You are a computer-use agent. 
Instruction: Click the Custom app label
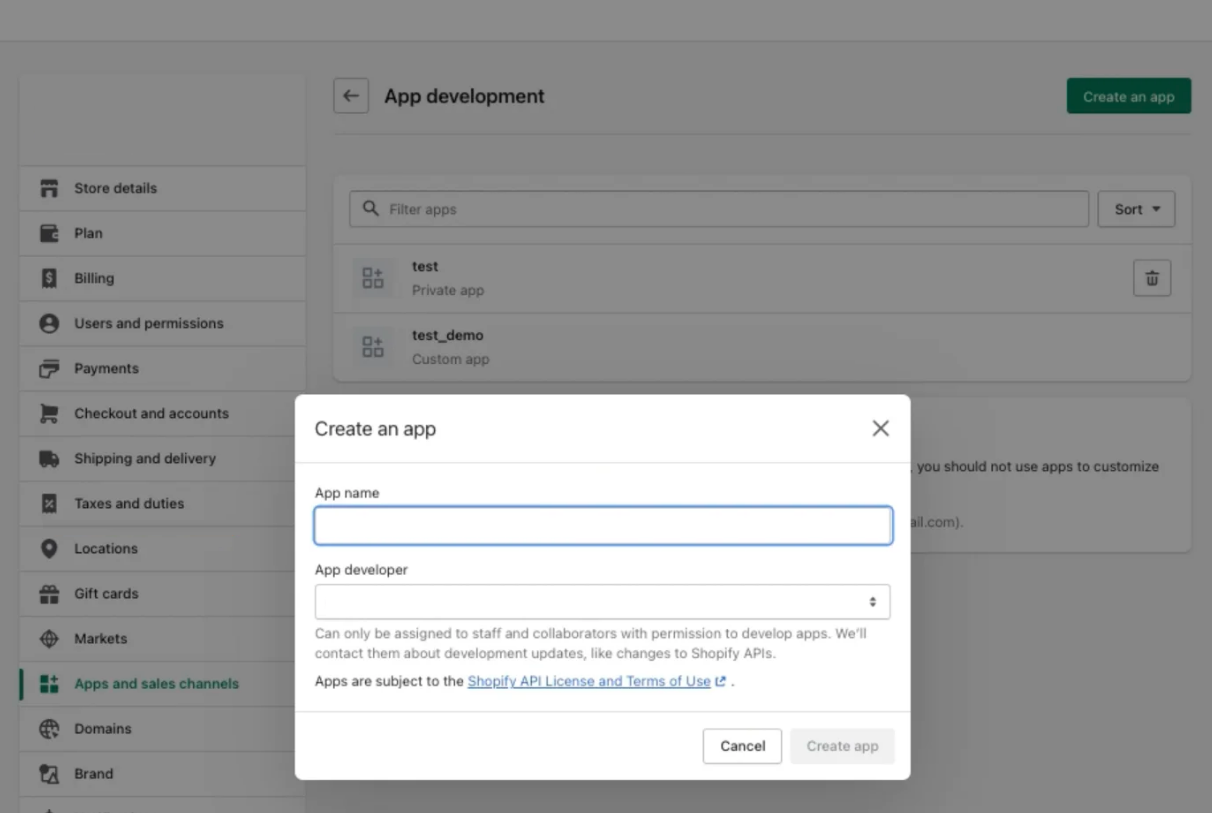[451, 359]
